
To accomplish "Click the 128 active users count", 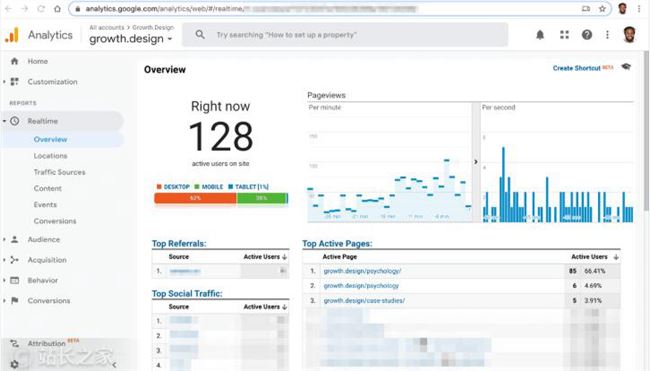I will [x=221, y=136].
